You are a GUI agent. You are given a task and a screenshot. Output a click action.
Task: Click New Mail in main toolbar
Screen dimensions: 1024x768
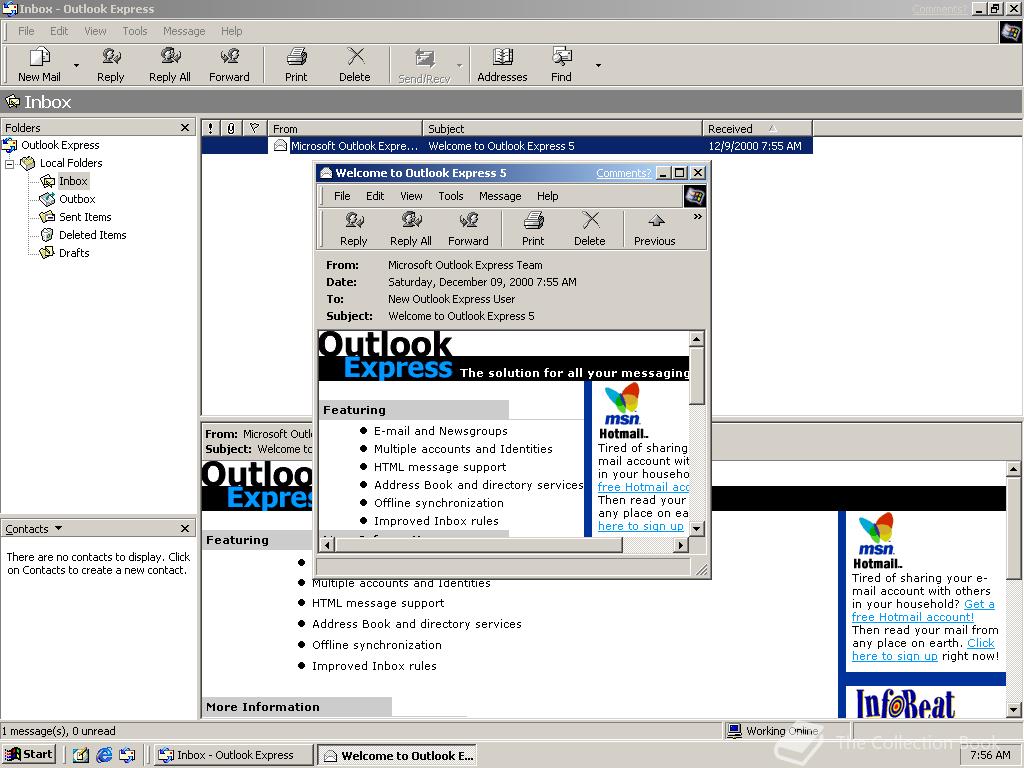[x=39, y=65]
